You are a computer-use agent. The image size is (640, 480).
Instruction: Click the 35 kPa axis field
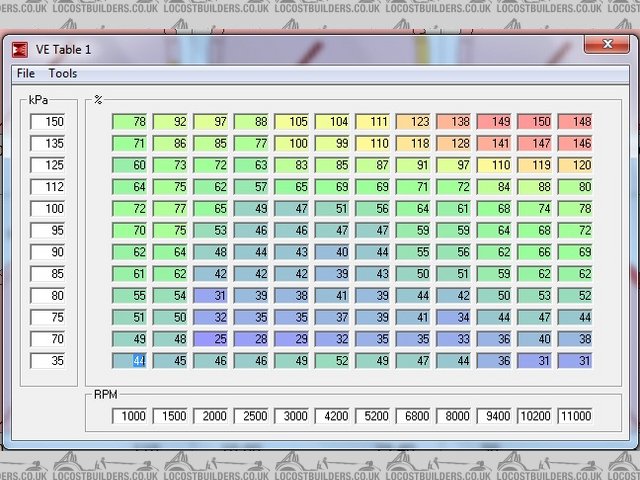pos(48,360)
